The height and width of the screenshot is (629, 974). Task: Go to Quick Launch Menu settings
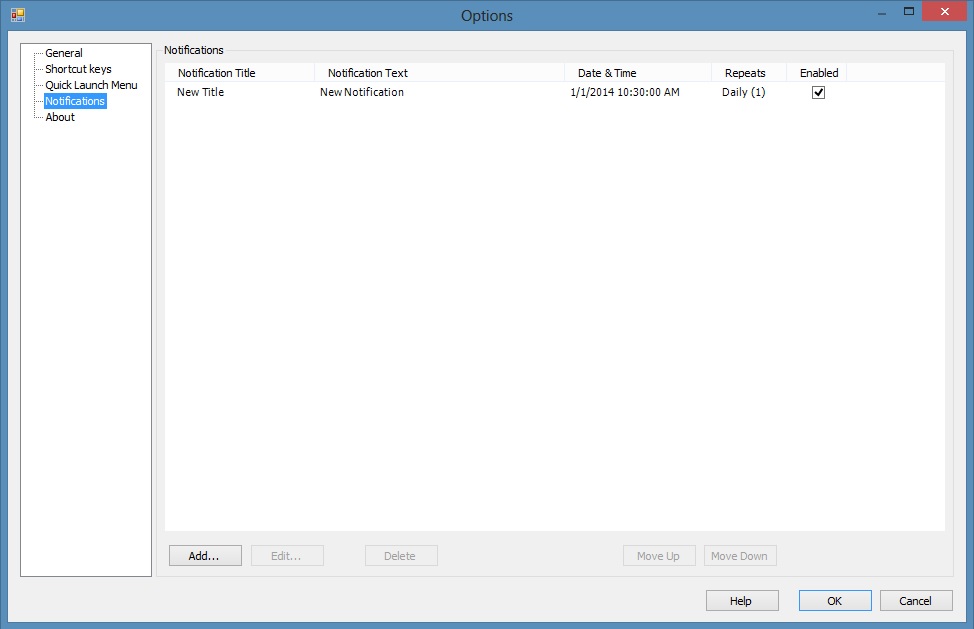[x=91, y=85]
